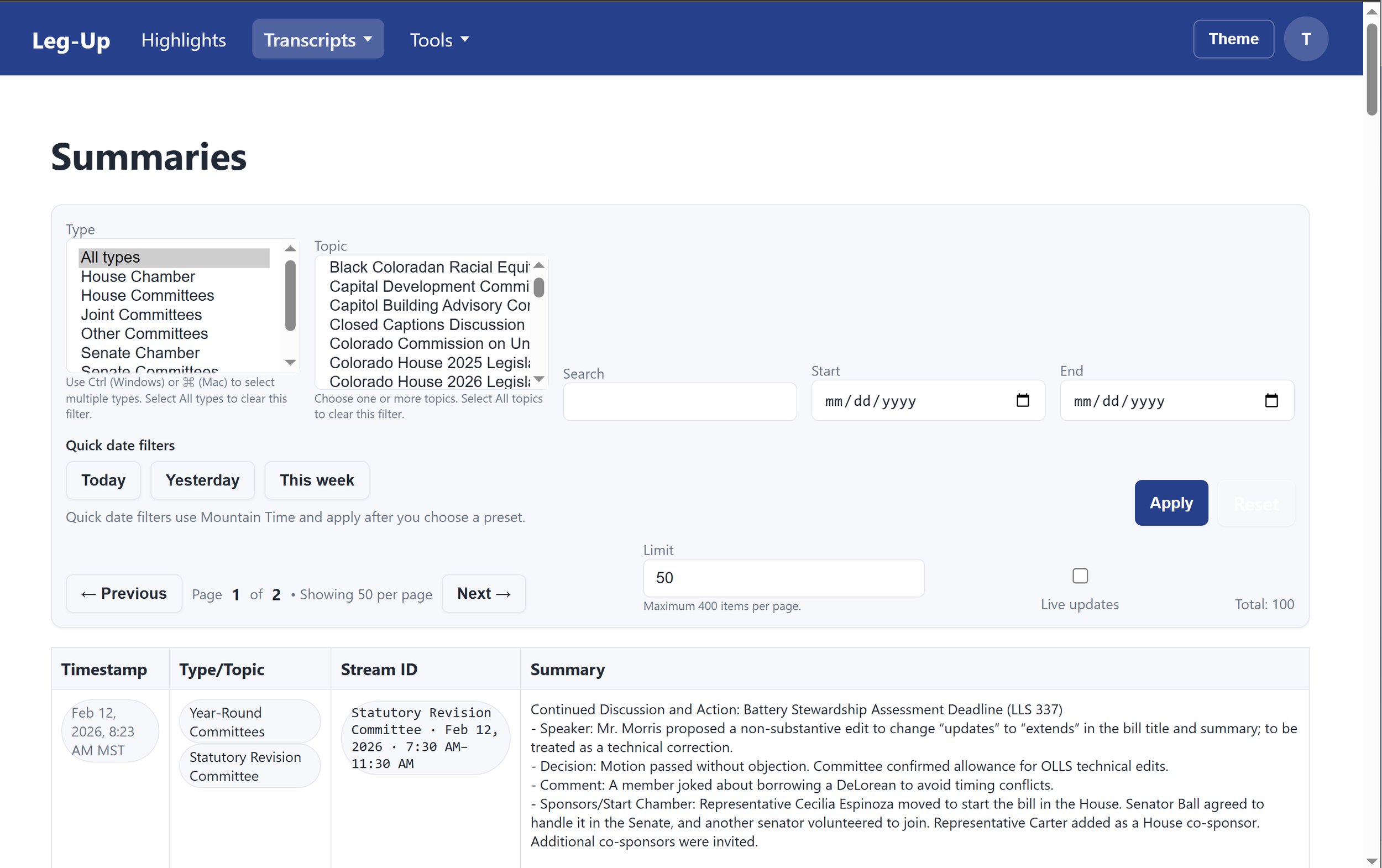The width and height of the screenshot is (1382, 868).
Task: Open the Start date calendar picker icon
Action: point(1022,400)
